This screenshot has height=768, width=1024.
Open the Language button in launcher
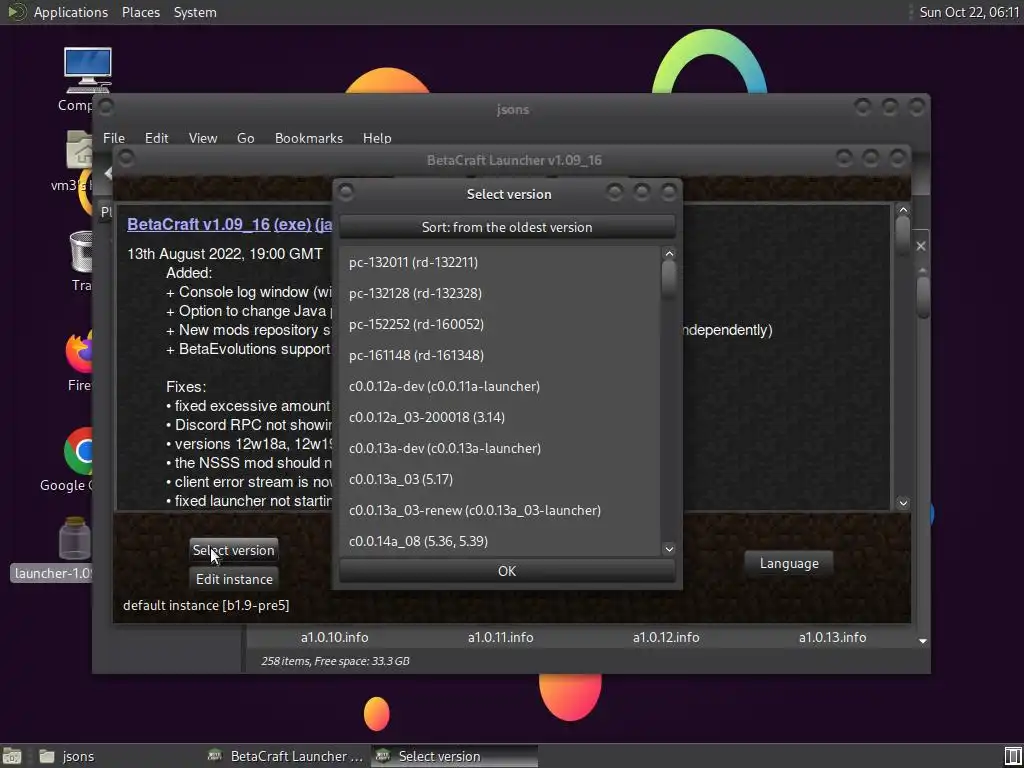click(789, 564)
